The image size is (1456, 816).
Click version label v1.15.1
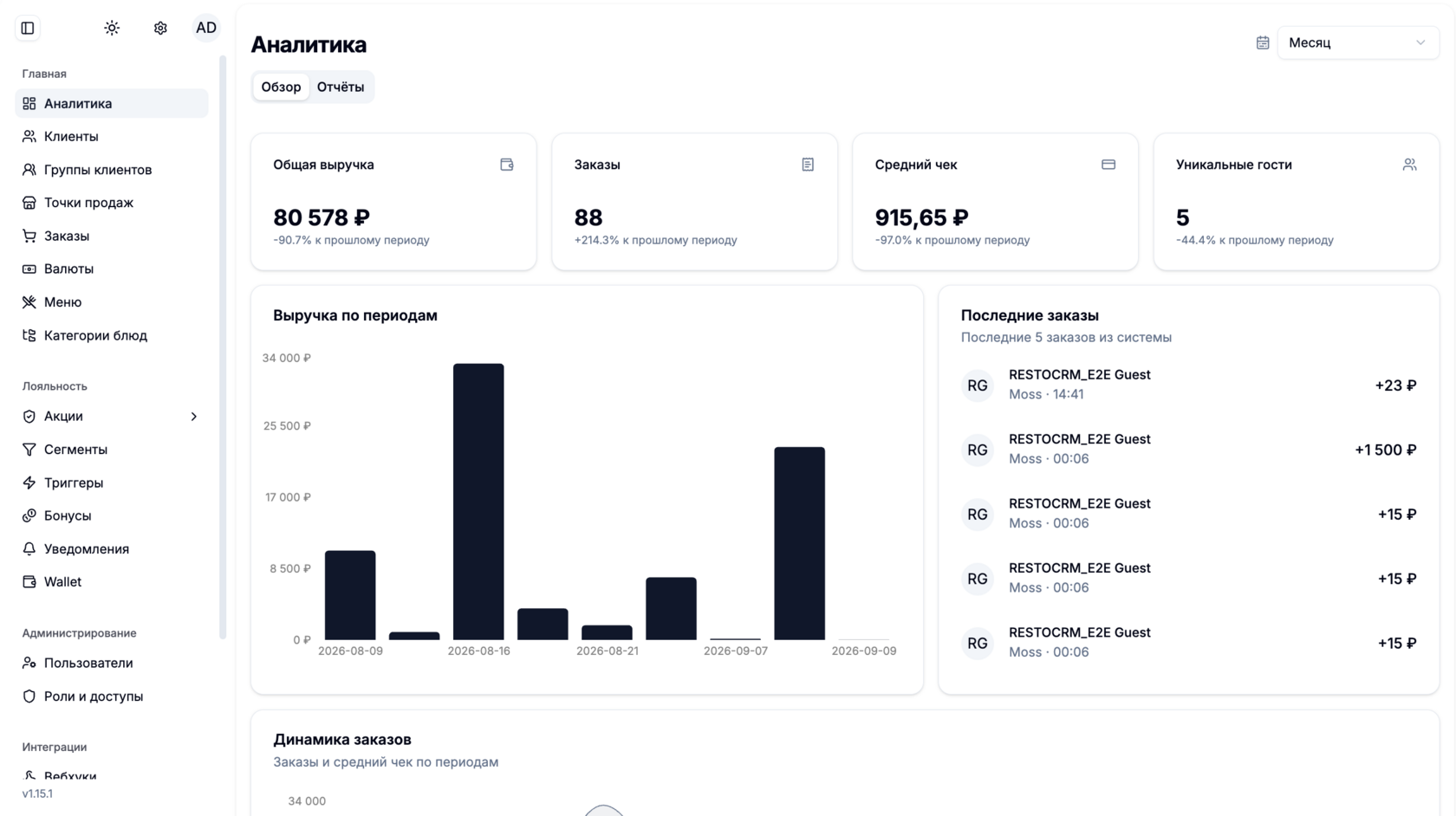click(37, 794)
